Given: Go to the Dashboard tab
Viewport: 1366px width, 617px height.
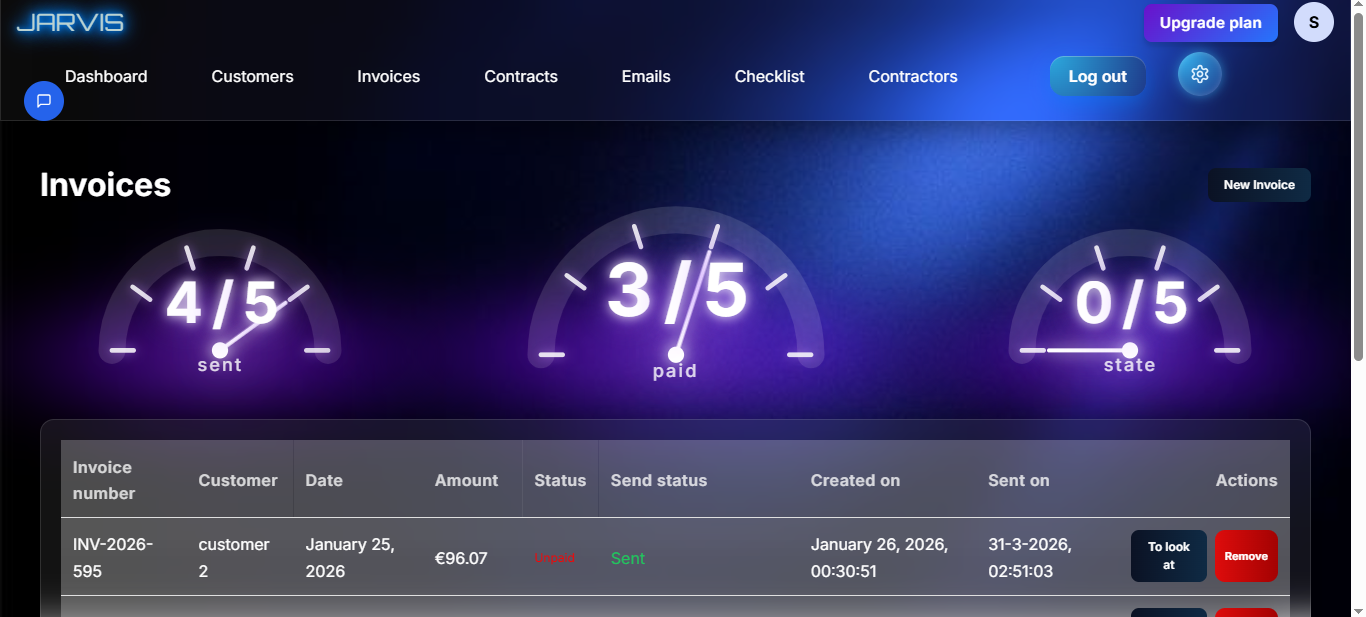Looking at the screenshot, I should click(x=106, y=76).
